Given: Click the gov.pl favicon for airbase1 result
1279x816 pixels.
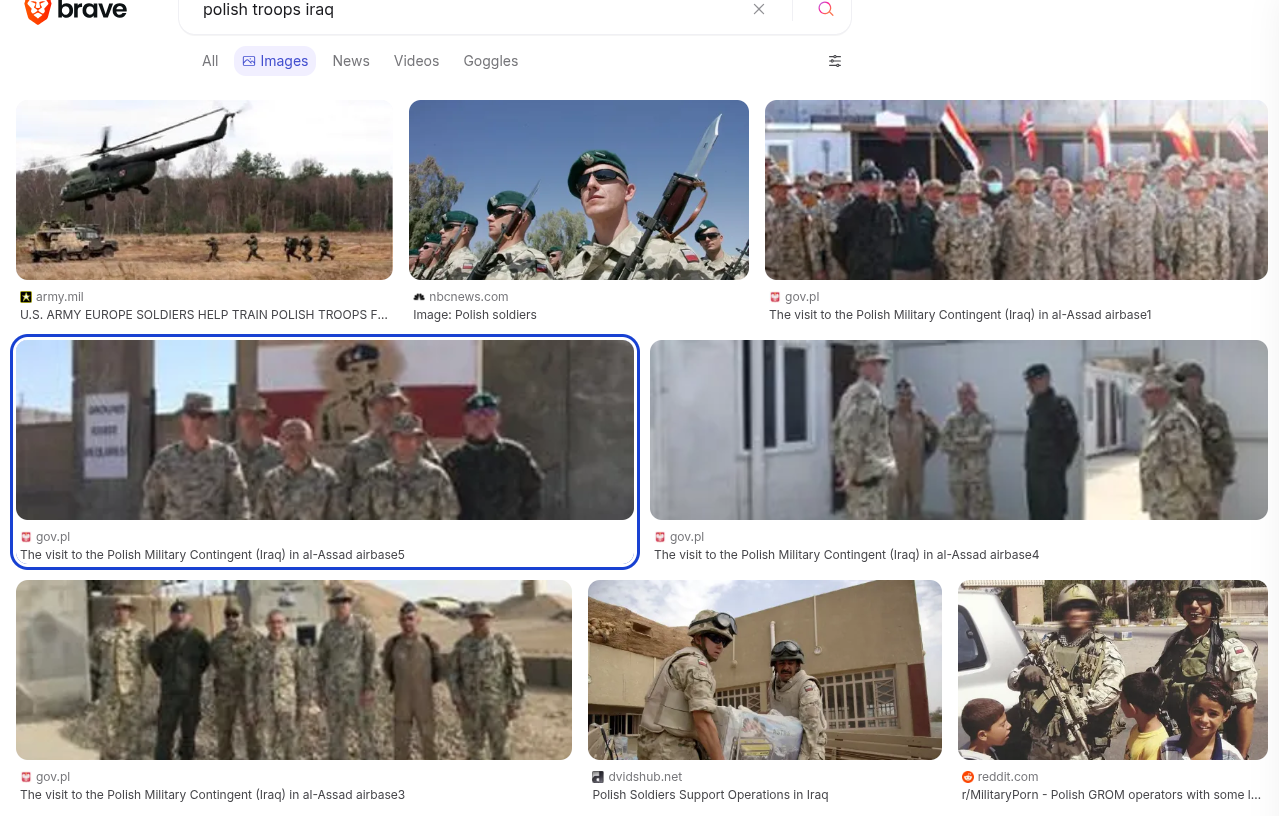Looking at the screenshot, I should (775, 297).
